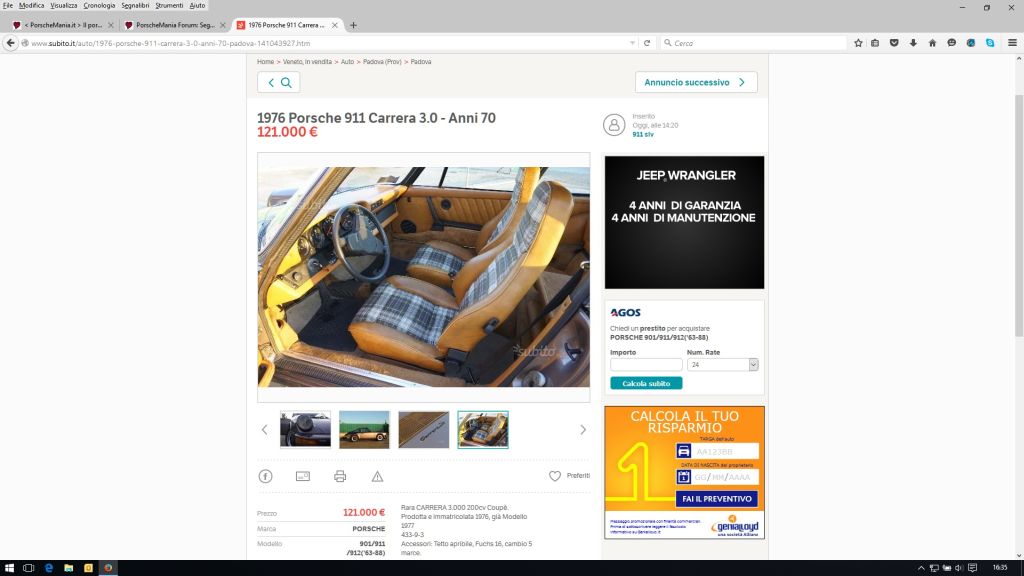Select the Carrera badge thumbnail

424,430
